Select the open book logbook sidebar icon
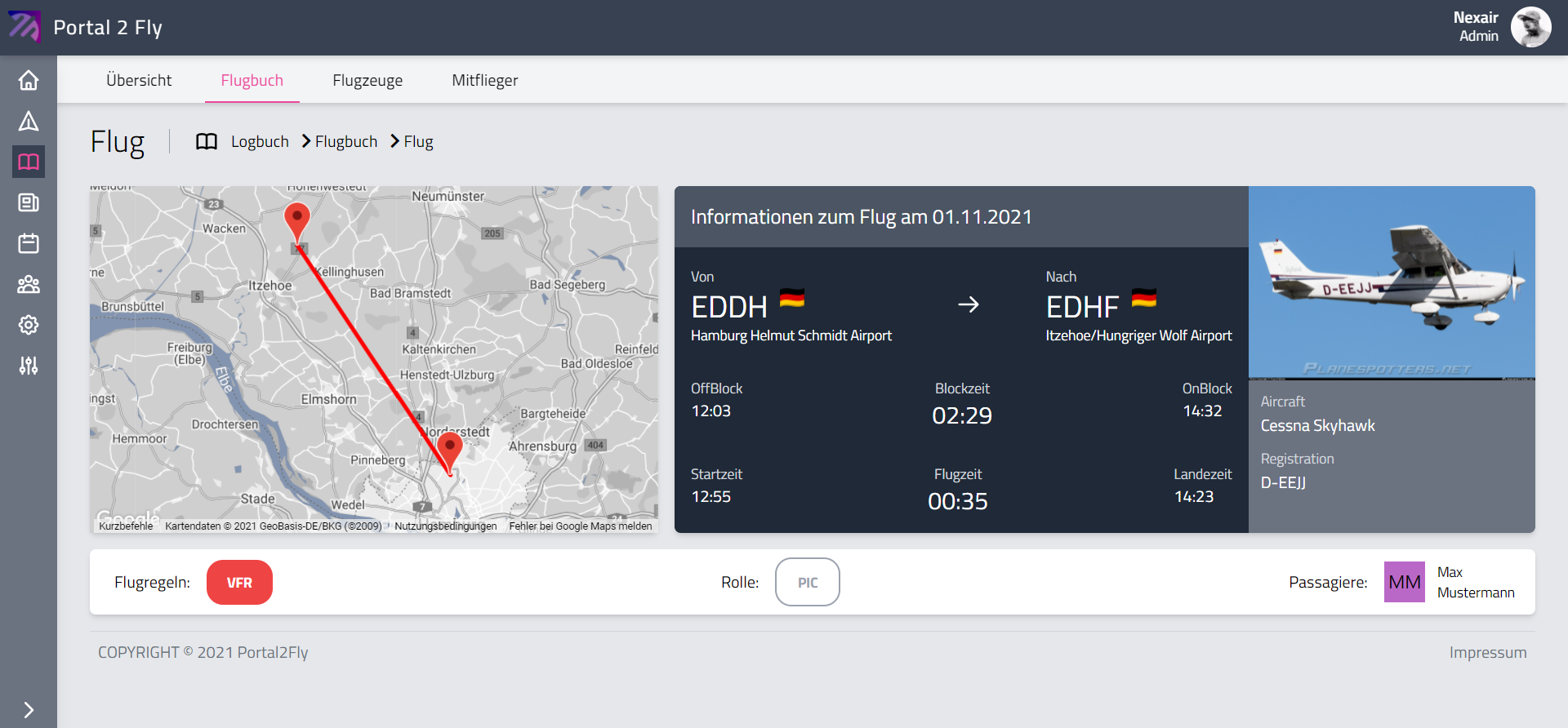 29,162
